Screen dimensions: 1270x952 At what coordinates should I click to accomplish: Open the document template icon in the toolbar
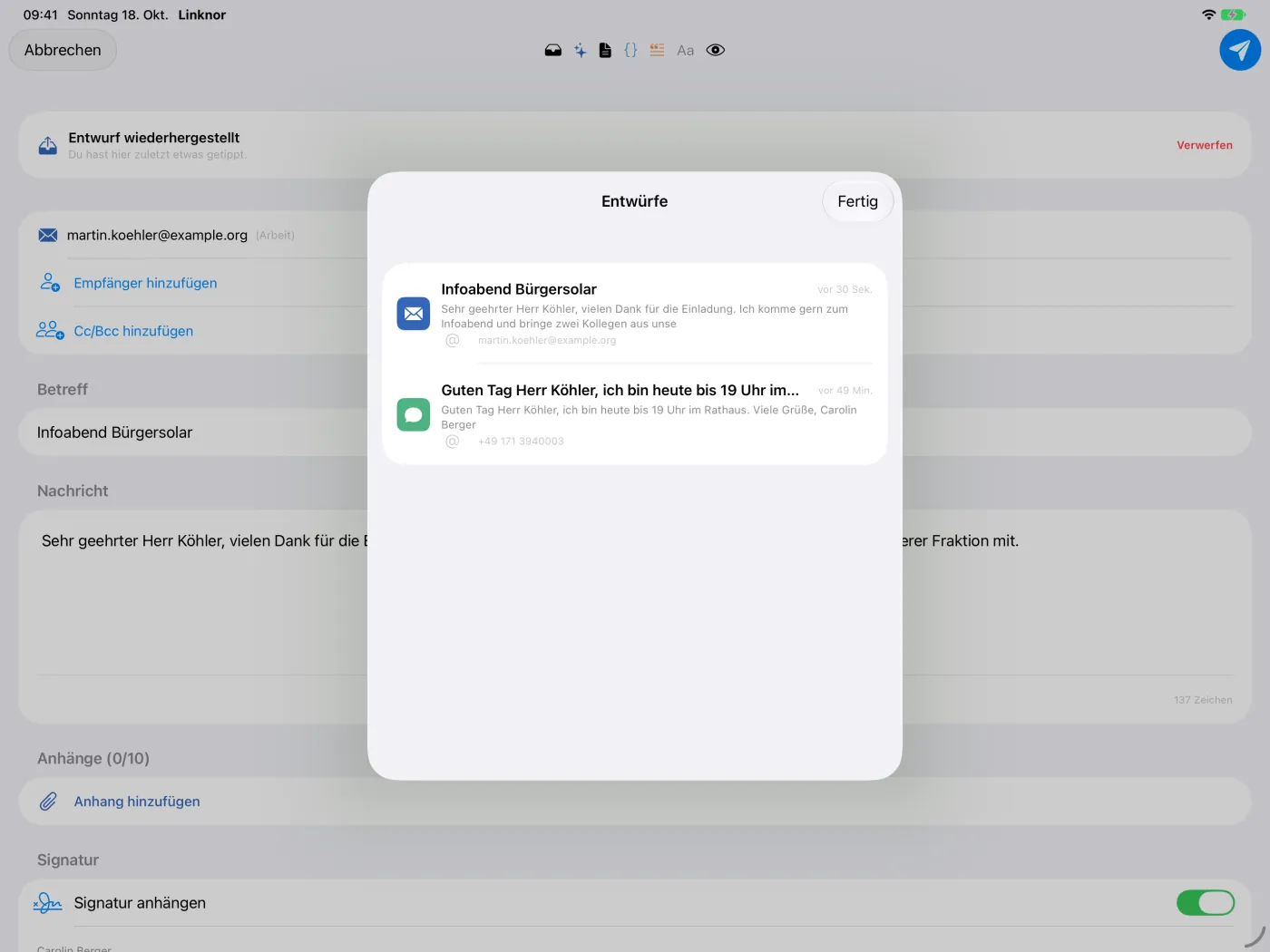click(x=605, y=51)
